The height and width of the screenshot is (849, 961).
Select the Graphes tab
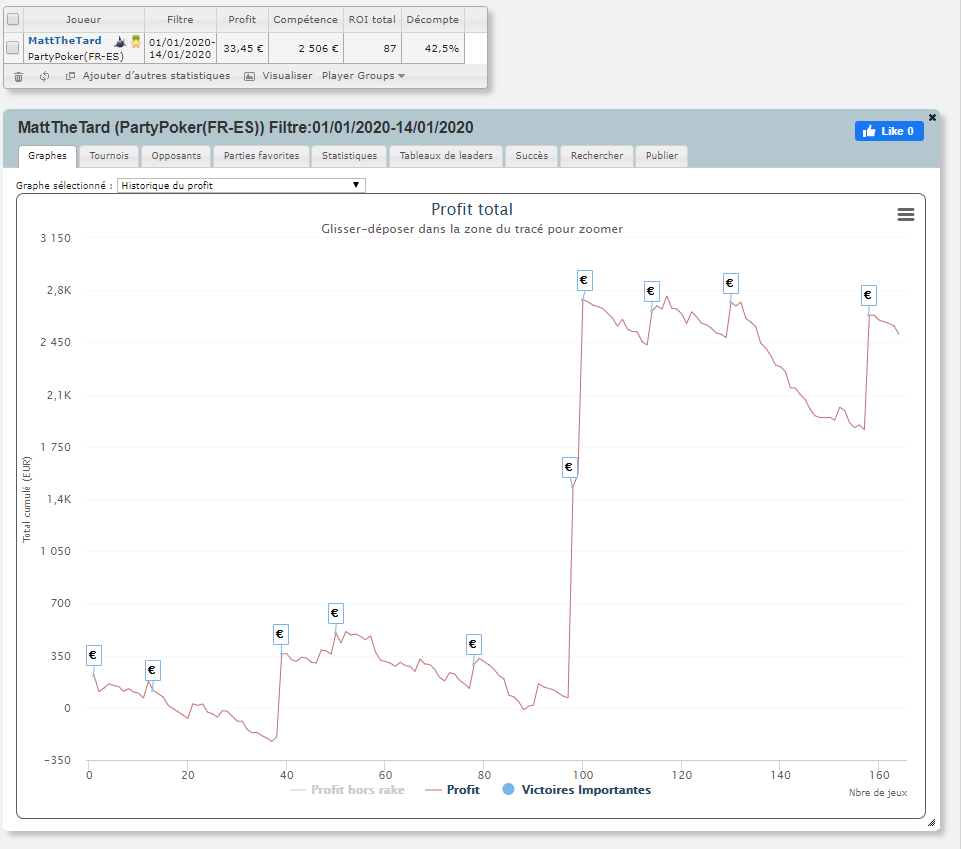[47, 156]
